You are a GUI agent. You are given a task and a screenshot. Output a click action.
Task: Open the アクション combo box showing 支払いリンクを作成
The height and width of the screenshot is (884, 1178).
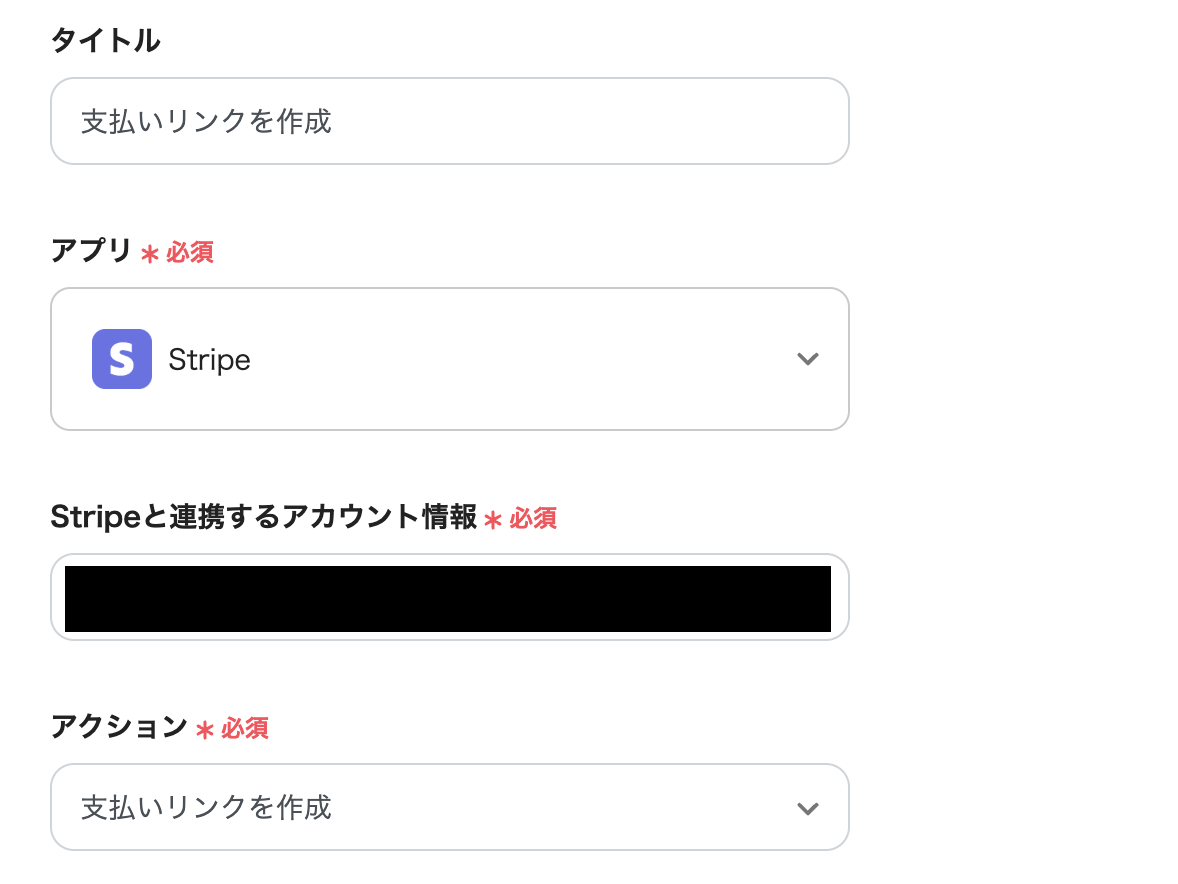pos(449,808)
